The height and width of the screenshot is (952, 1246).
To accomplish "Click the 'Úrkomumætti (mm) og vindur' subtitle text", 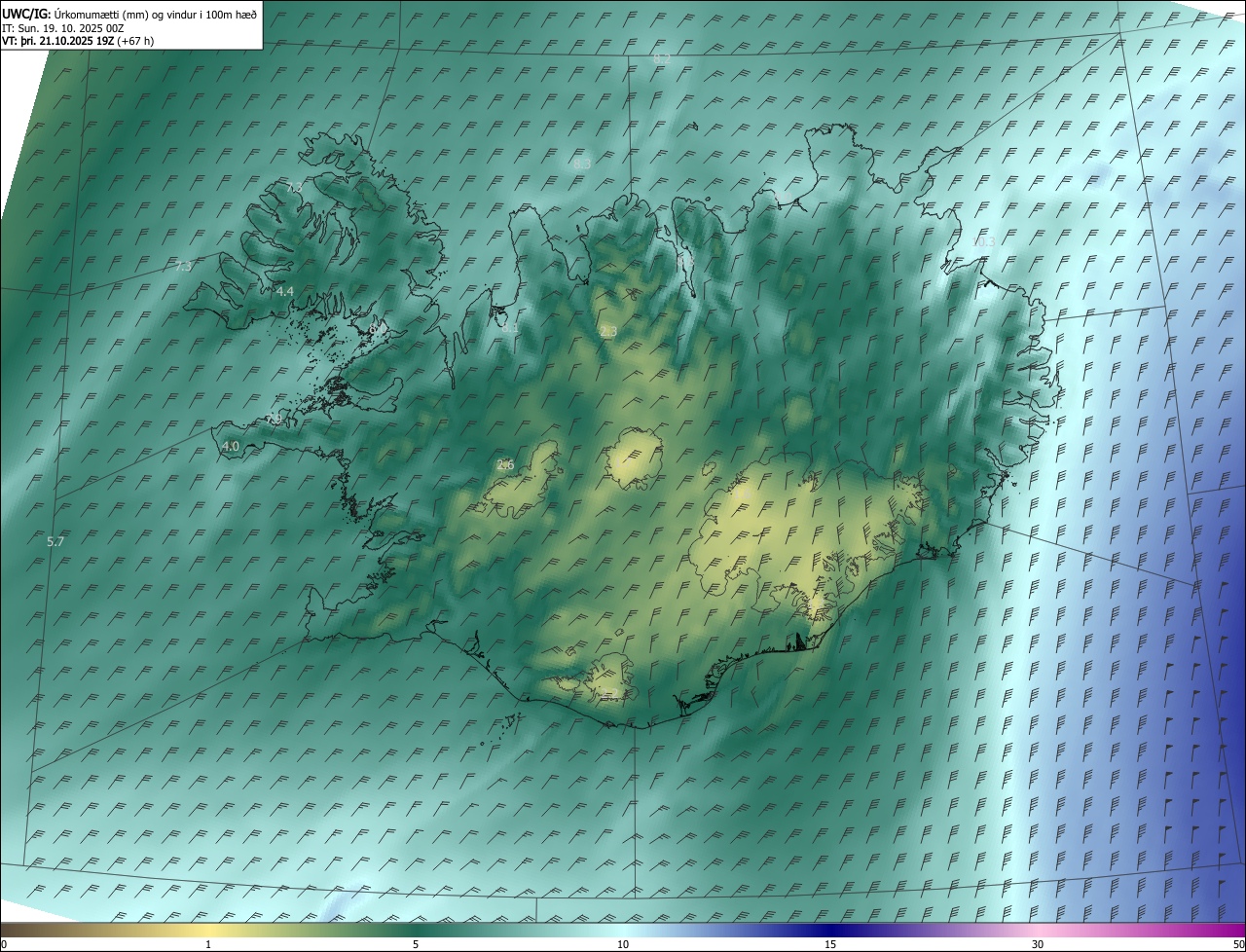I will (x=125, y=14).
